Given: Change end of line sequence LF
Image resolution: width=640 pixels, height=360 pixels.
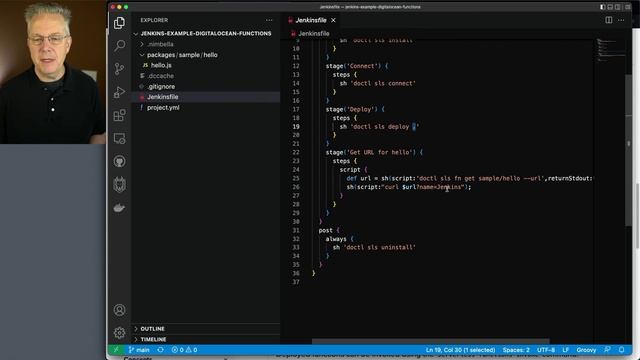Looking at the screenshot, I should 565,350.
